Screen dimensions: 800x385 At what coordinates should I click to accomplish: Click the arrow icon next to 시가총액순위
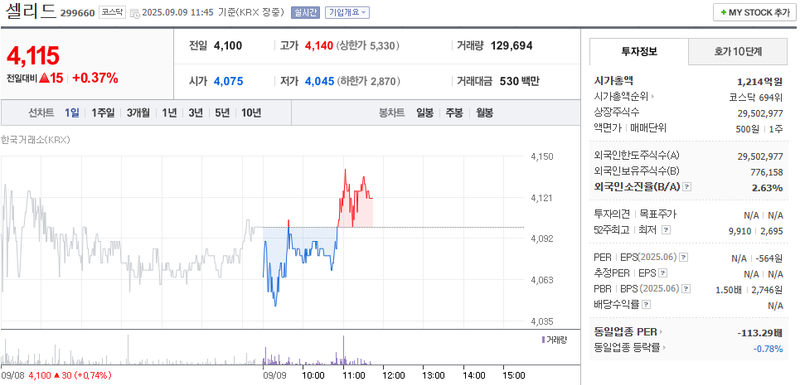(652, 96)
